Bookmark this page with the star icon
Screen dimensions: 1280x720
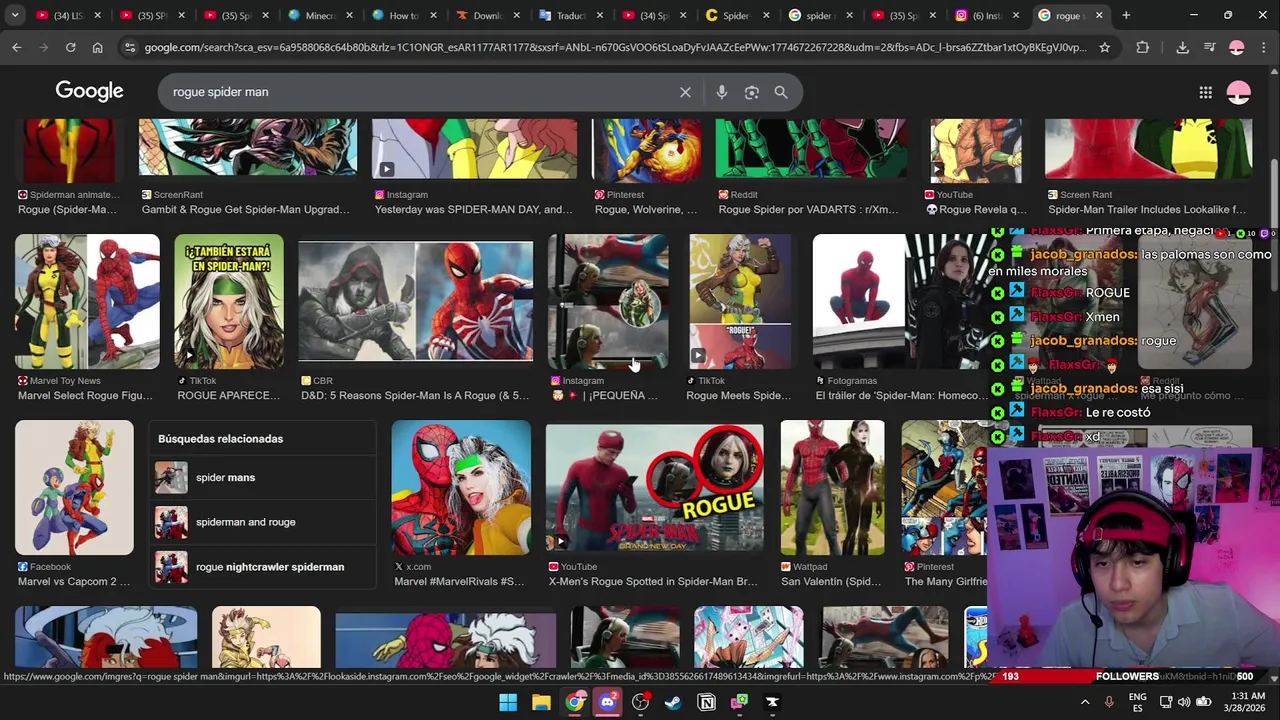tap(1104, 47)
